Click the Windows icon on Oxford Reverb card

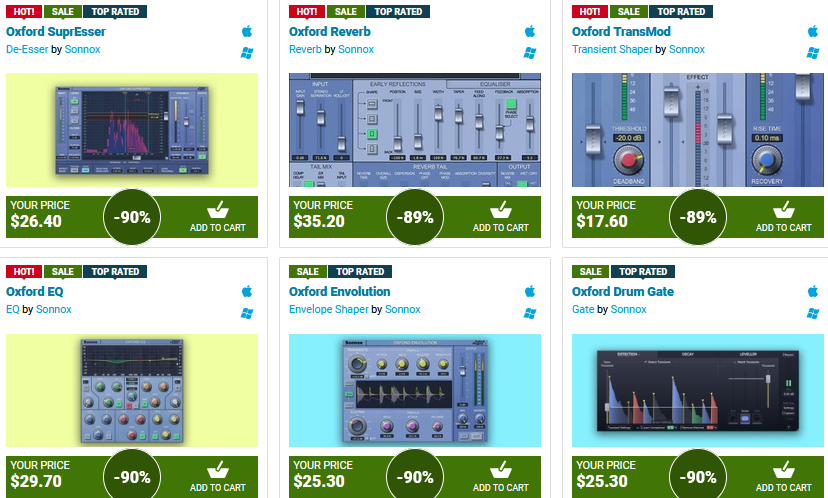coord(530,53)
